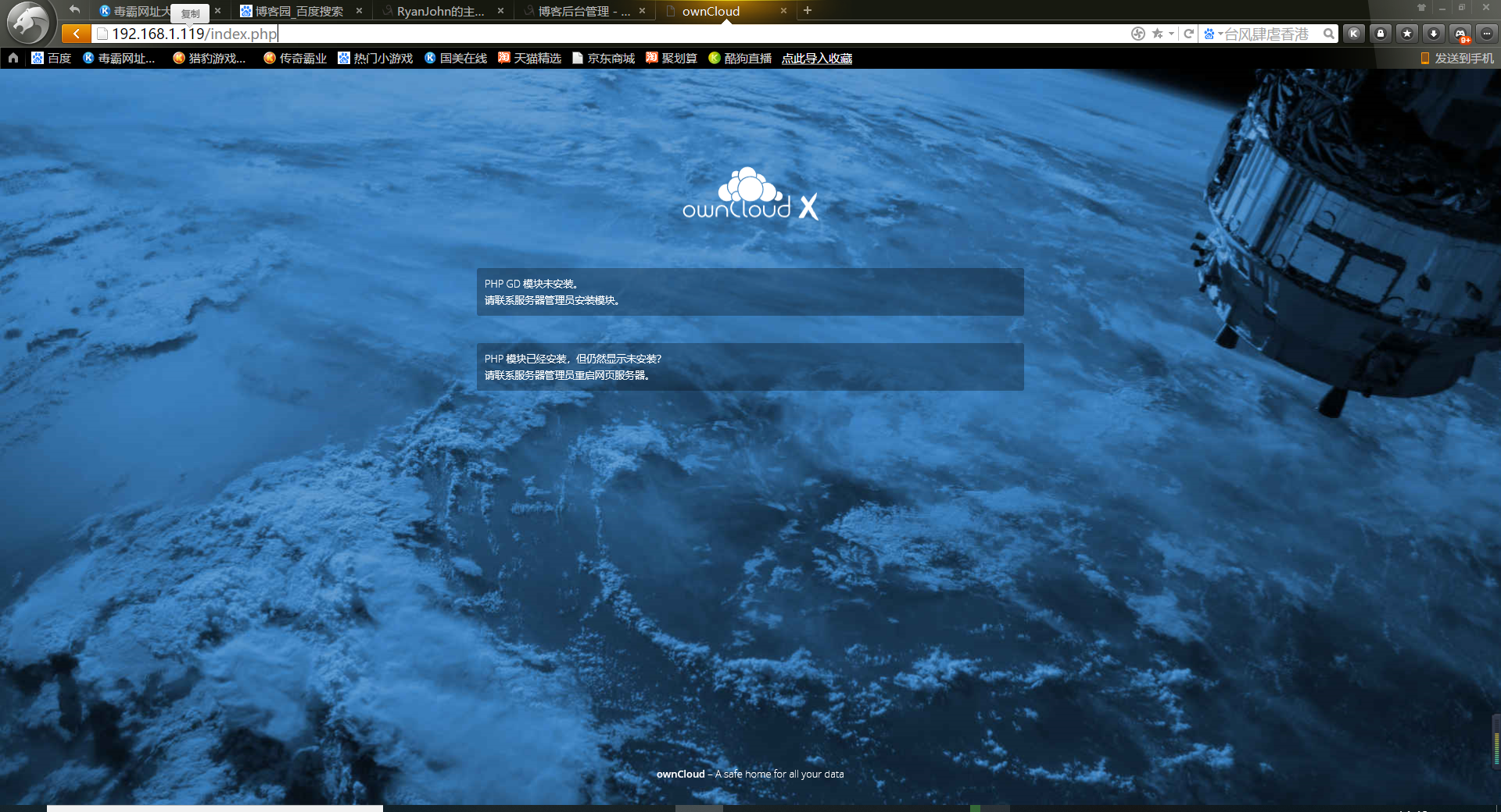Image resolution: width=1501 pixels, height=812 pixels.
Task: Click the skin shirt icon in title bar
Action: point(1421,8)
